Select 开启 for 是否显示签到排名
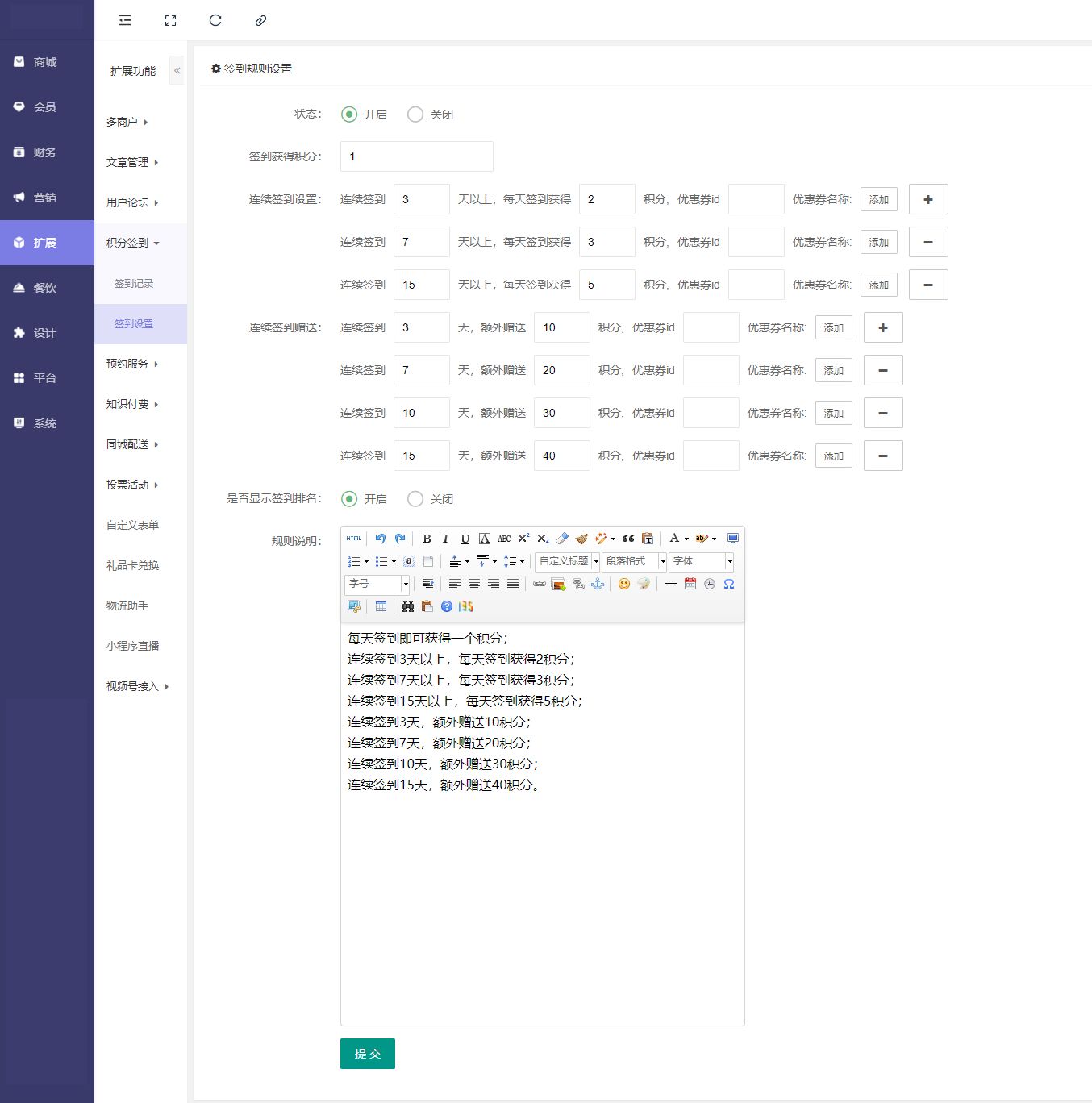The width and height of the screenshot is (1092, 1103). pos(349,499)
